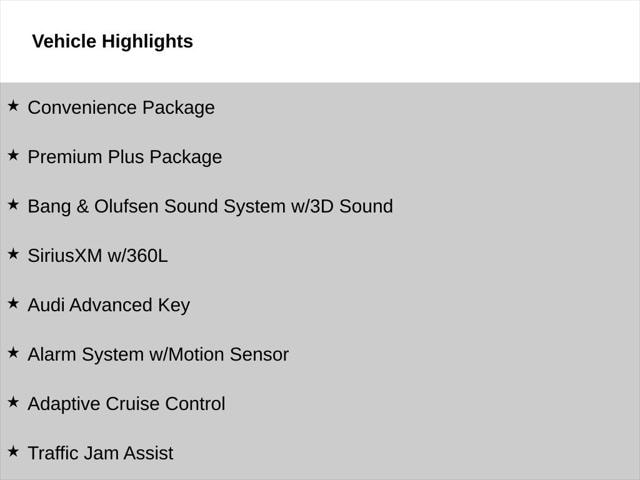Click the star bullet next to Premium Plus Package
The height and width of the screenshot is (480, 640).
coord(13,155)
